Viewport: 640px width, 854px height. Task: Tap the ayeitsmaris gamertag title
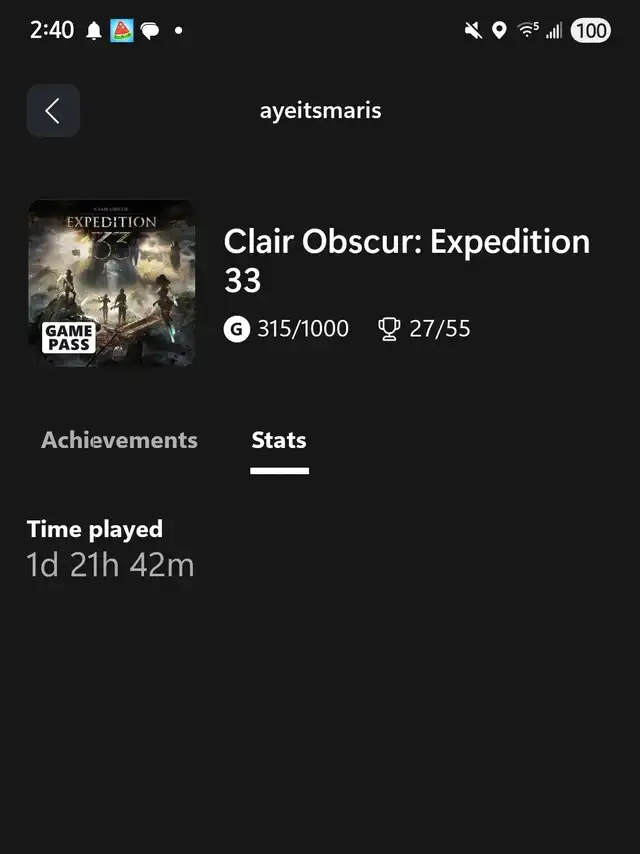click(320, 111)
